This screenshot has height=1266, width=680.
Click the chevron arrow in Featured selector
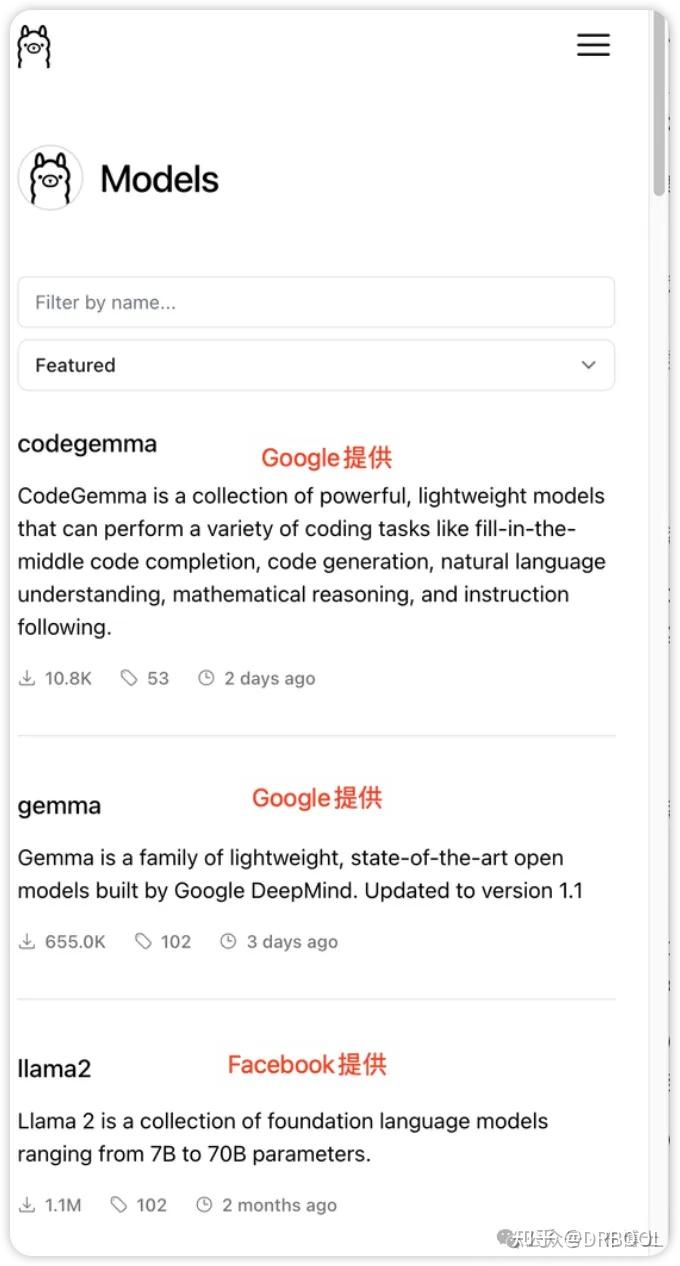click(589, 365)
